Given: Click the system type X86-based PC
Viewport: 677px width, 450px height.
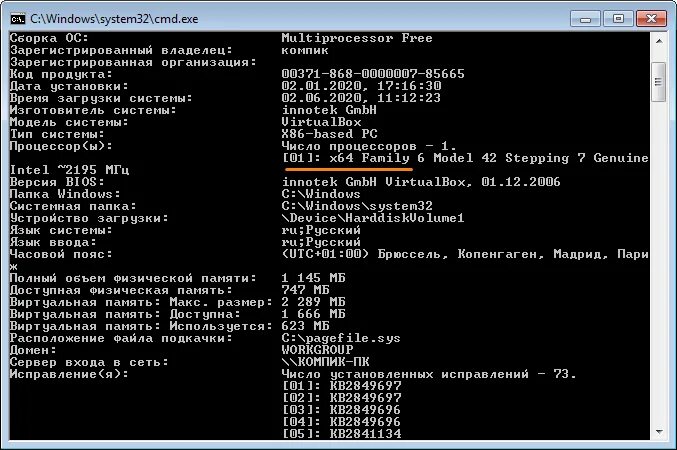Looking at the screenshot, I should click(329, 134).
